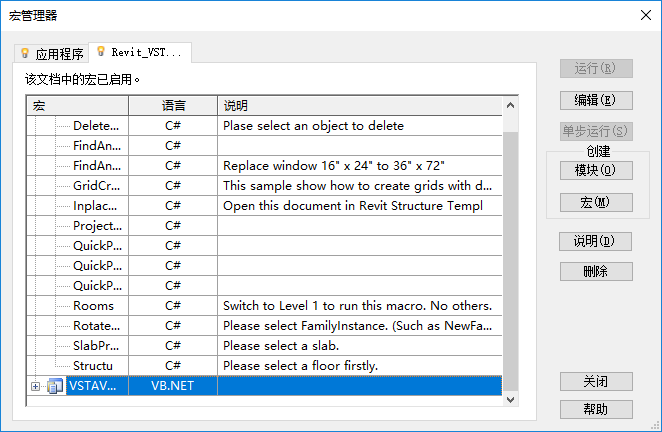This screenshot has height=432, width=662.
Task: Sort by the 语言 column header
Action: coord(173,105)
